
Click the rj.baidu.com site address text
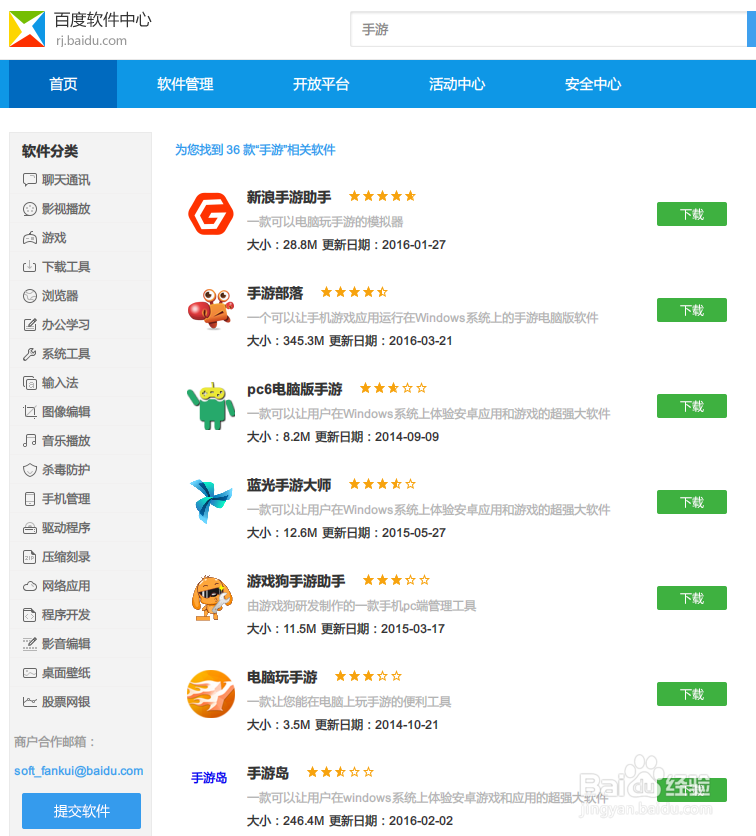coord(91,41)
